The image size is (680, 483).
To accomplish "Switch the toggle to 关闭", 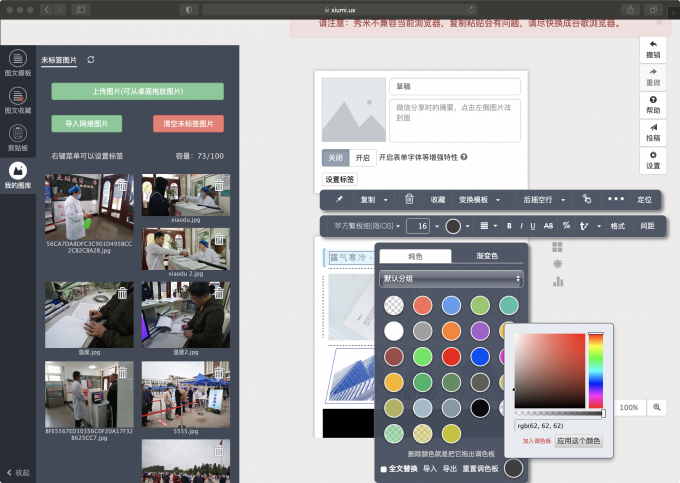I will (336, 157).
